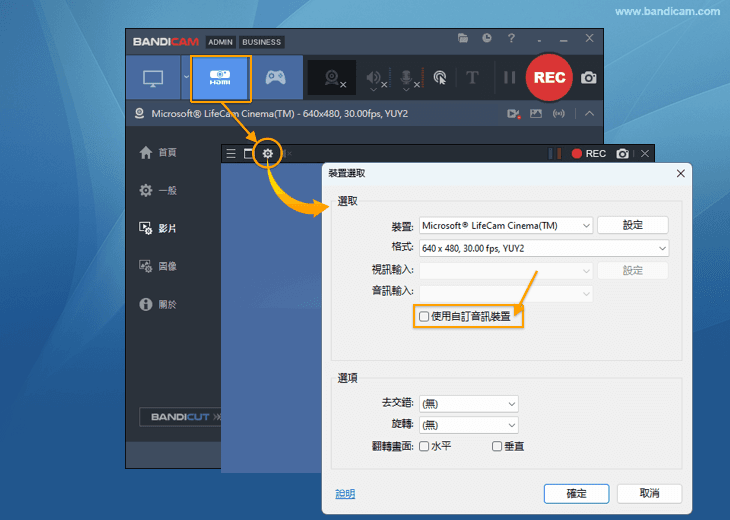Open the hamburger menu in preview window
730x520 pixels.
(231, 154)
